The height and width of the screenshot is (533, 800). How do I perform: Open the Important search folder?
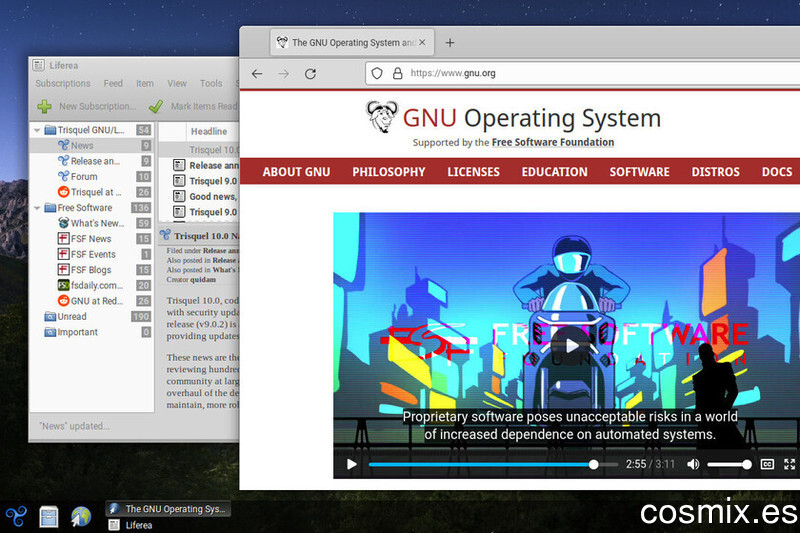[x=91, y=332]
